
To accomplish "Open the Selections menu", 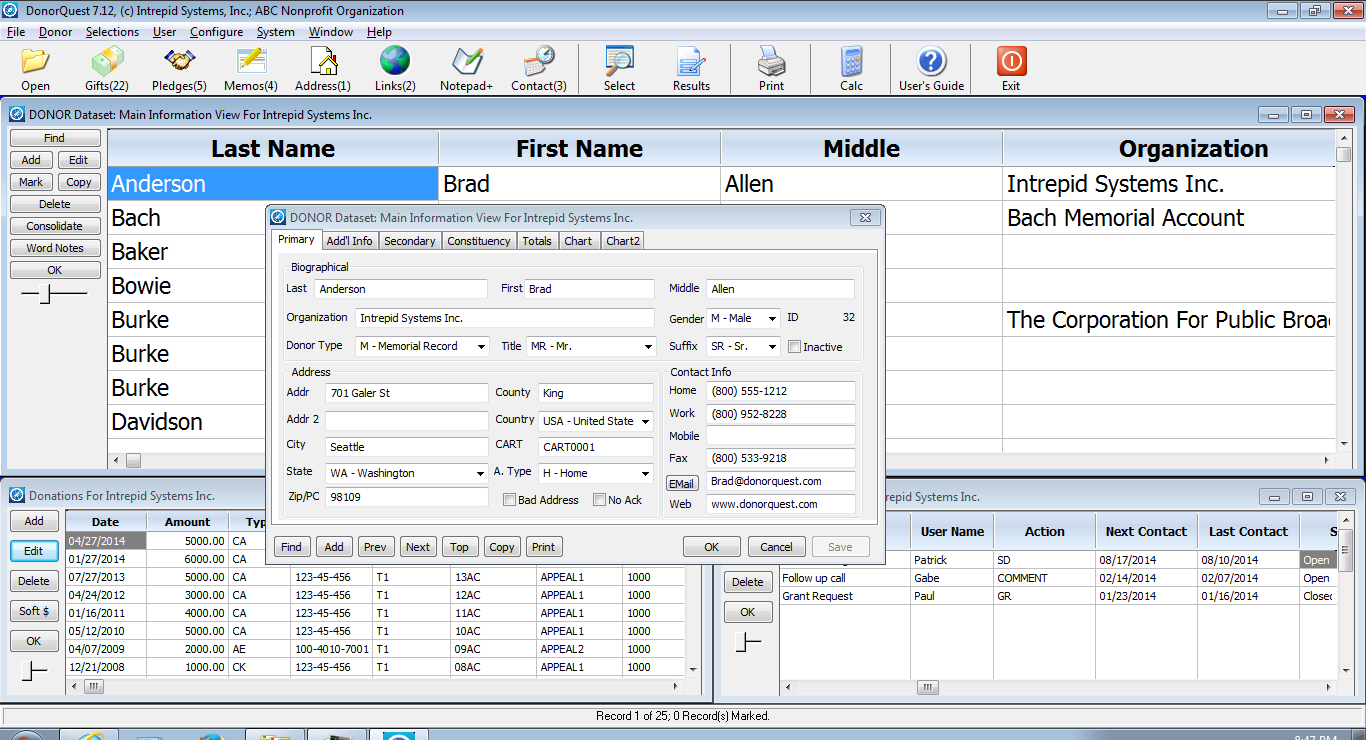I will (x=112, y=32).
